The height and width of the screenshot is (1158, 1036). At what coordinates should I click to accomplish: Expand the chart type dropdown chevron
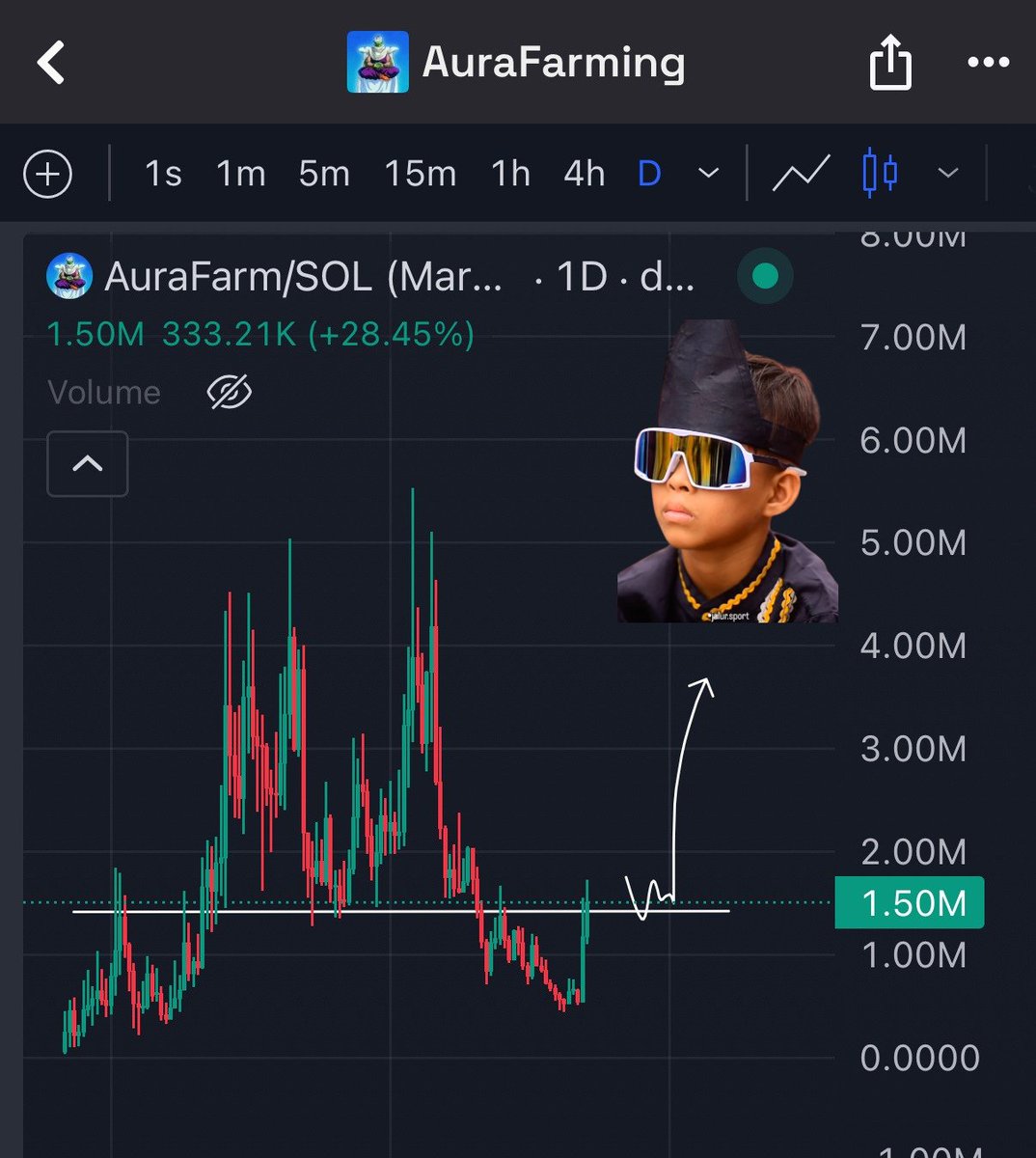pyautogui.click(x=948, y=174)
